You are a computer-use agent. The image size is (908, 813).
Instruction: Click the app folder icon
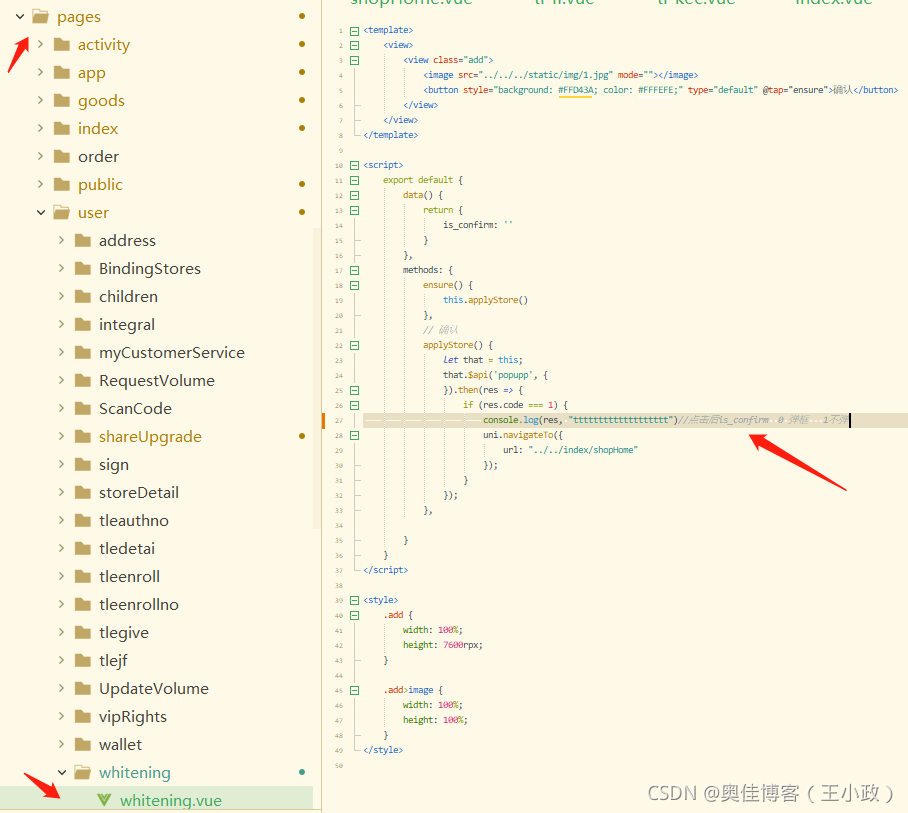pyautogui.click(x=61, y=72)
